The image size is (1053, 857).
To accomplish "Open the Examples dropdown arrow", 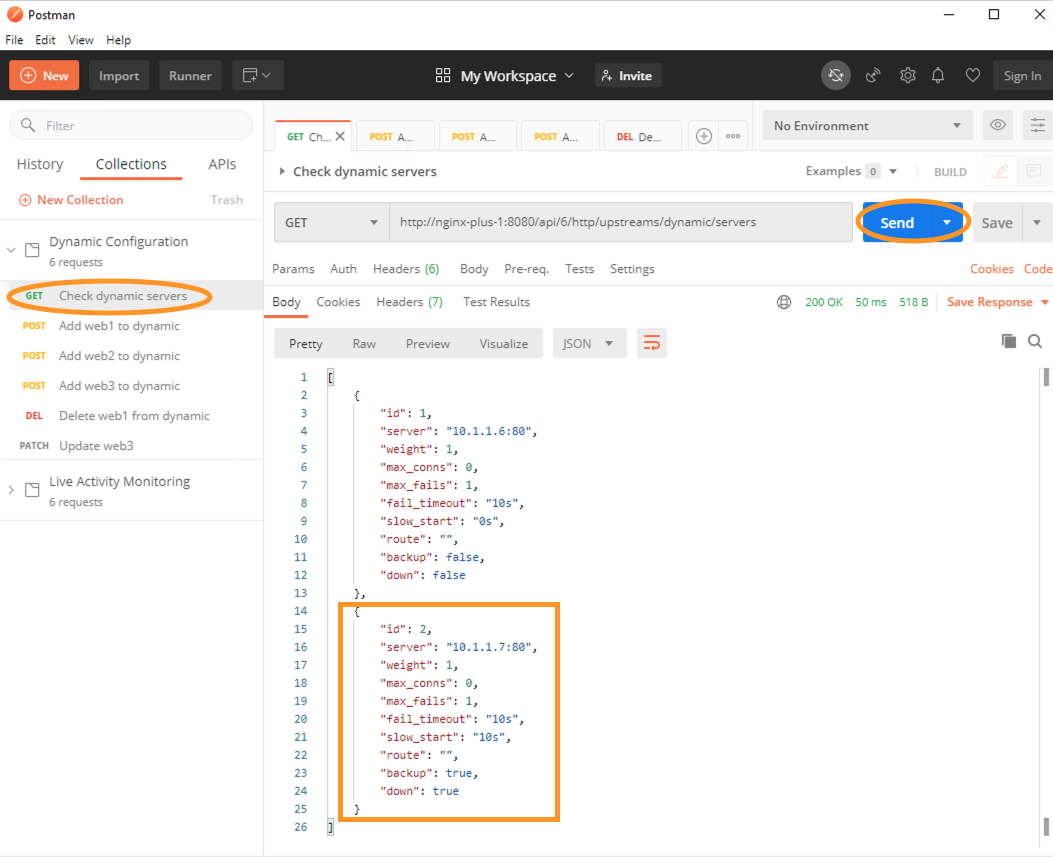I will coord(893,171).
